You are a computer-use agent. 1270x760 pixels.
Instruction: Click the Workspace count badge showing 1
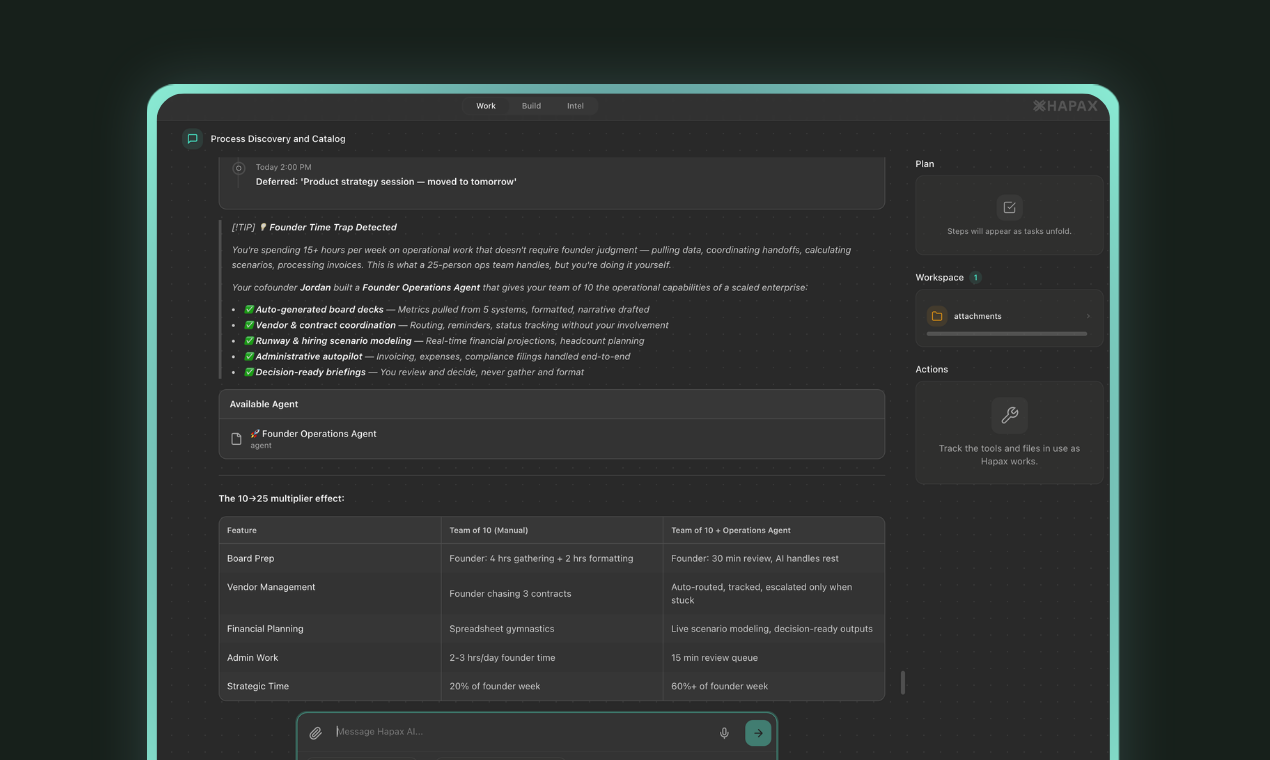point(977,277)
